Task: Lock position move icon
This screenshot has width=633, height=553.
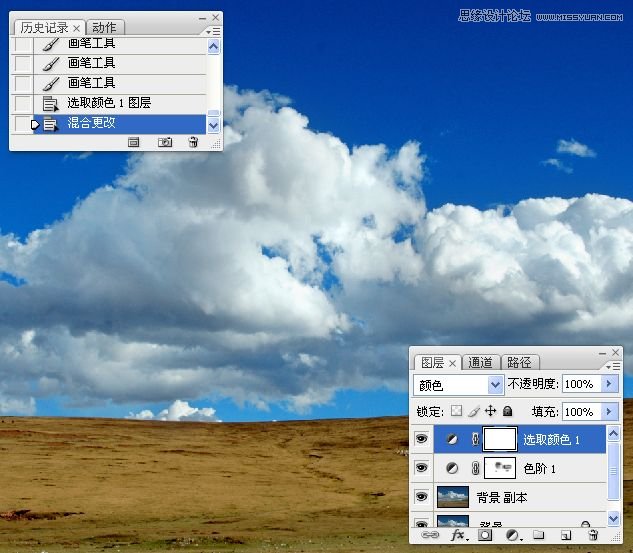Action: click(490, 411)
